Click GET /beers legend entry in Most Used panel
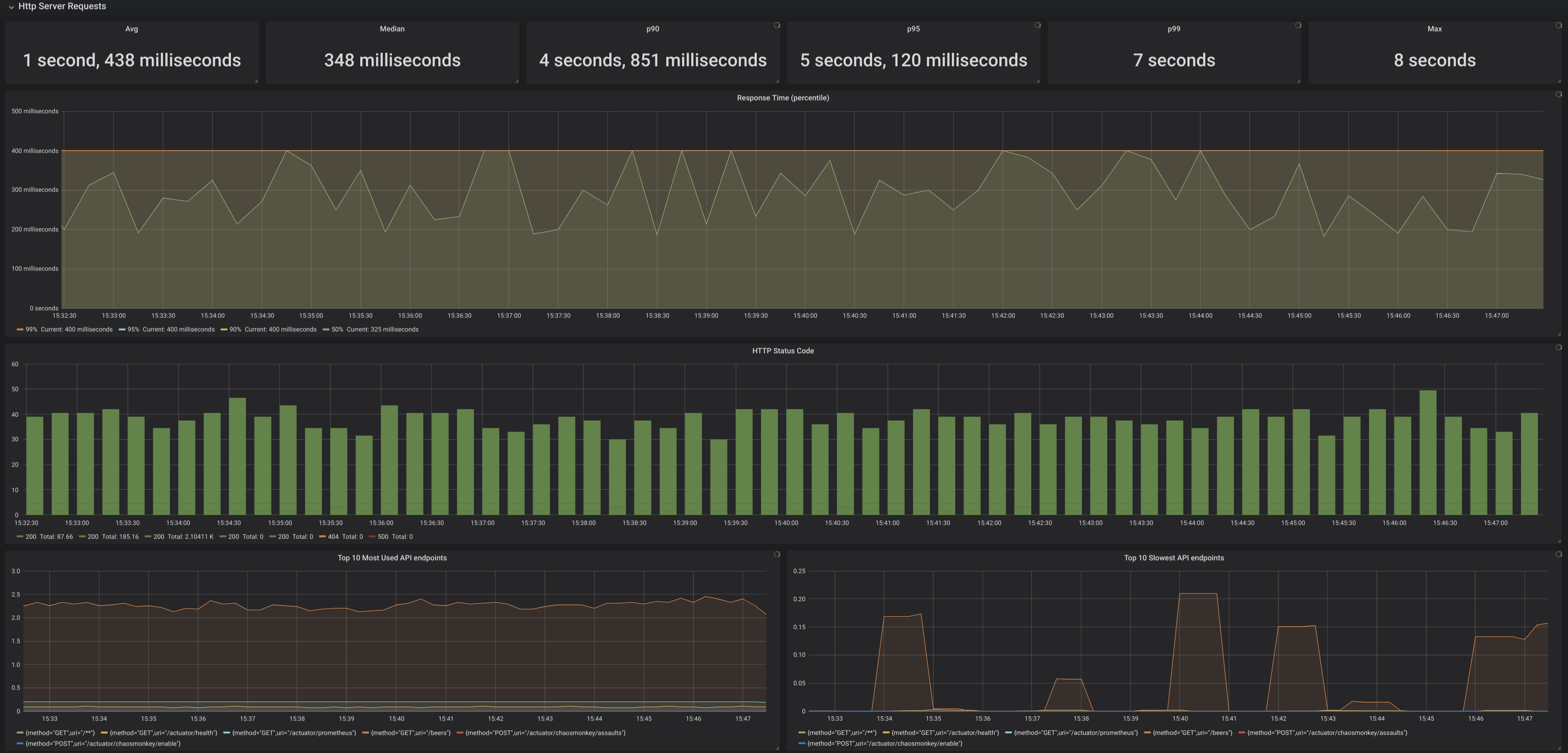1568x753 pixels. tap(410, 733)
